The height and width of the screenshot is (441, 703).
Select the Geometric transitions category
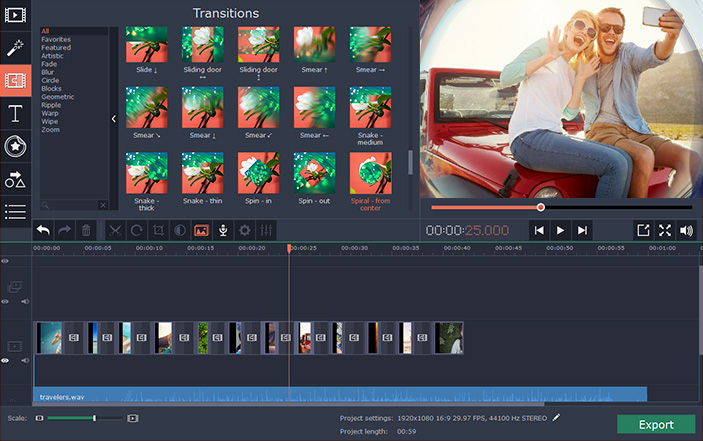tap(55, 97)
